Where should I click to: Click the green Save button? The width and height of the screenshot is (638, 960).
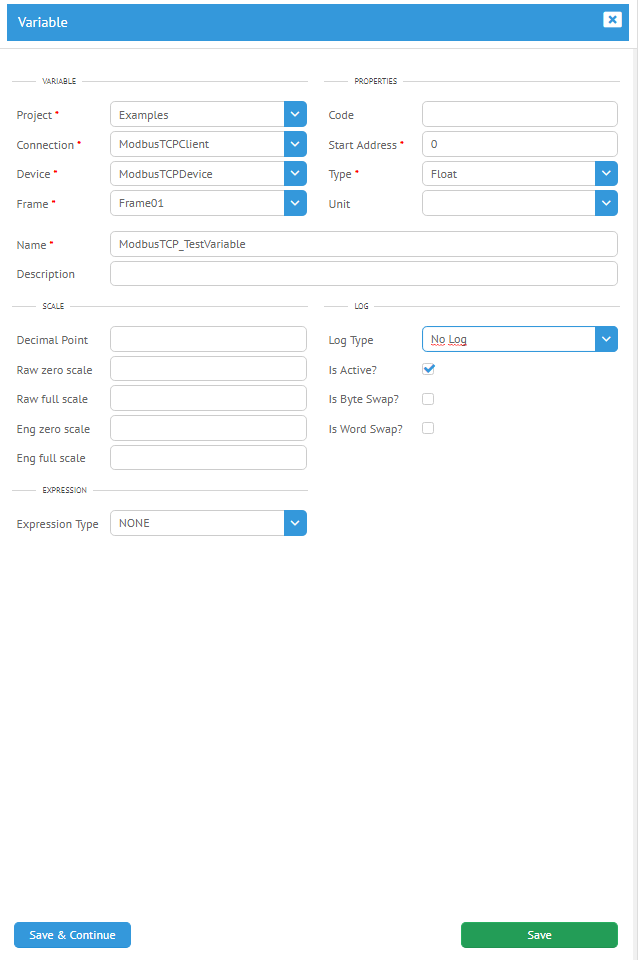click(x=539, y=935)
